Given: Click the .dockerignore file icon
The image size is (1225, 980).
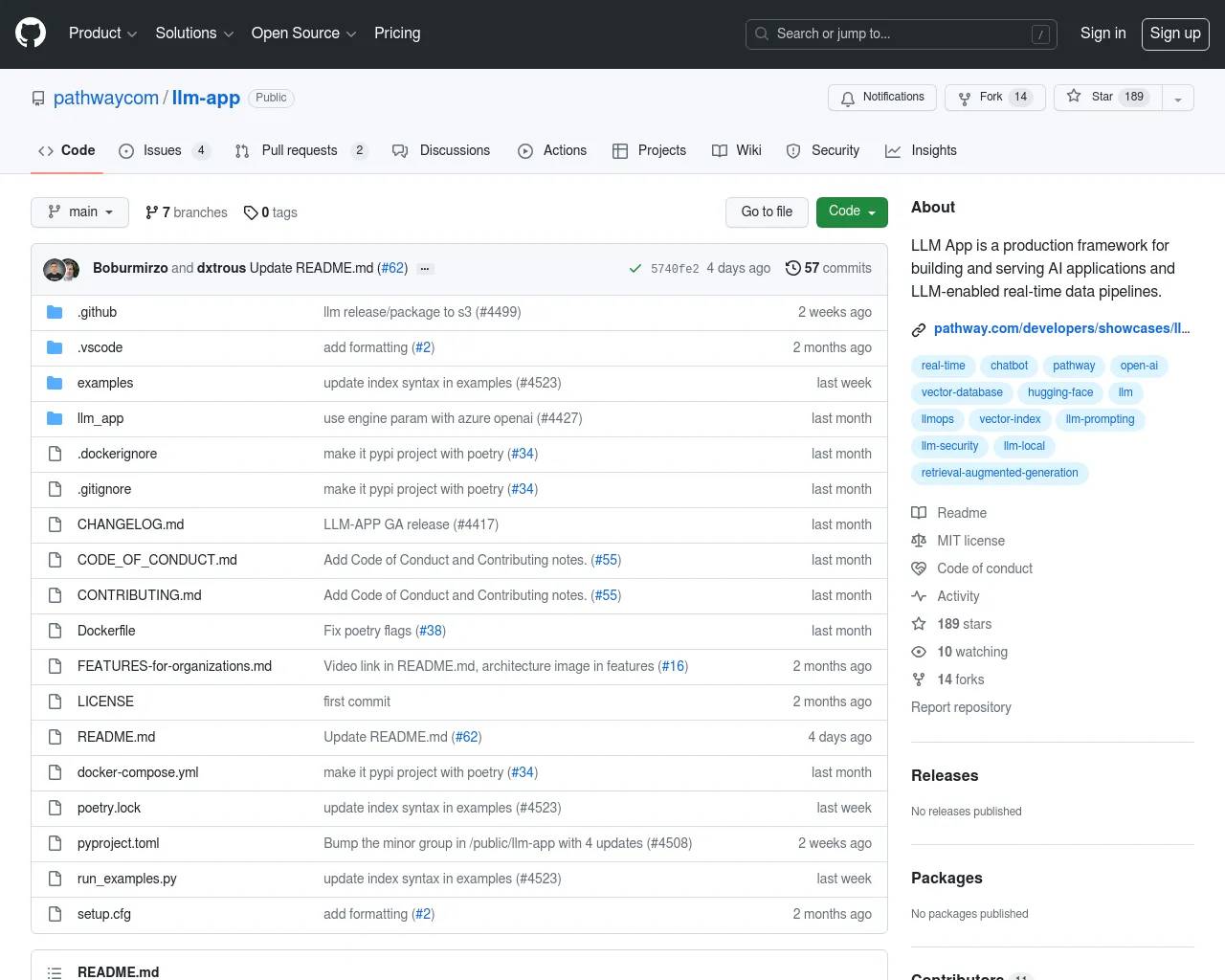Looking at the screenshot, I should point(55,454).
